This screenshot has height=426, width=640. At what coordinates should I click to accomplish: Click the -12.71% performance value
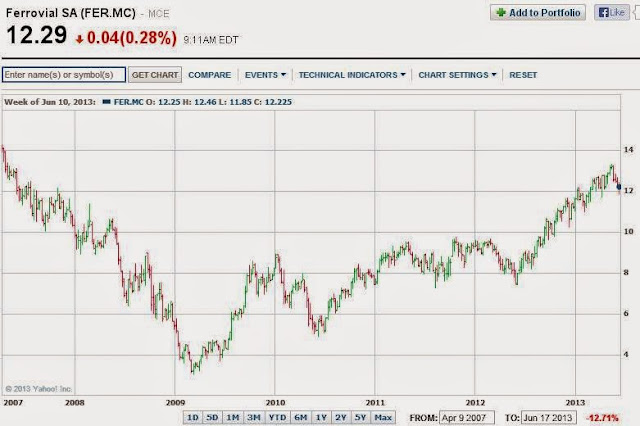602,418
